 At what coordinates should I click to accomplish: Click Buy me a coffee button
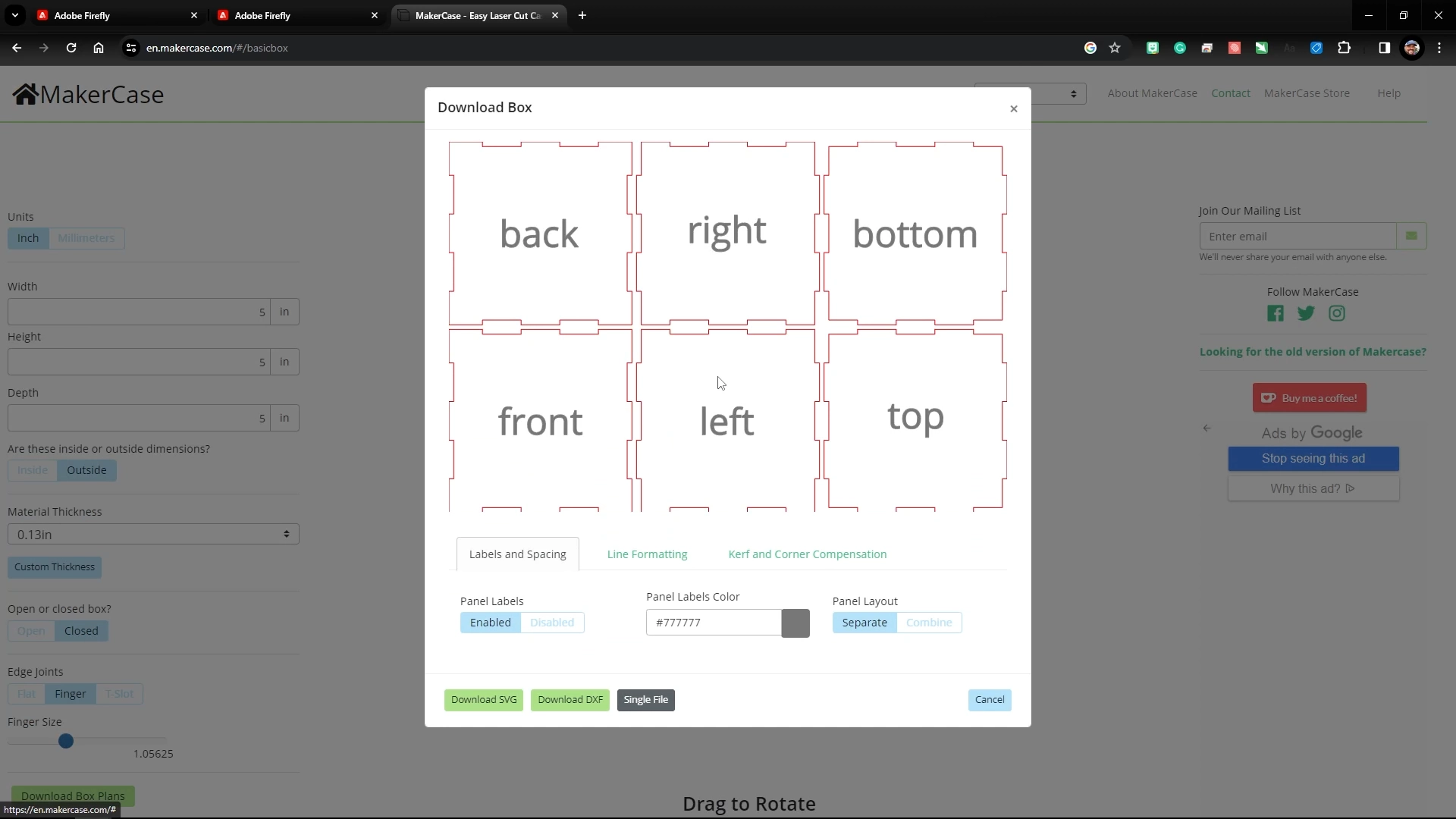pyautogui.click(x=1310, y=398)
